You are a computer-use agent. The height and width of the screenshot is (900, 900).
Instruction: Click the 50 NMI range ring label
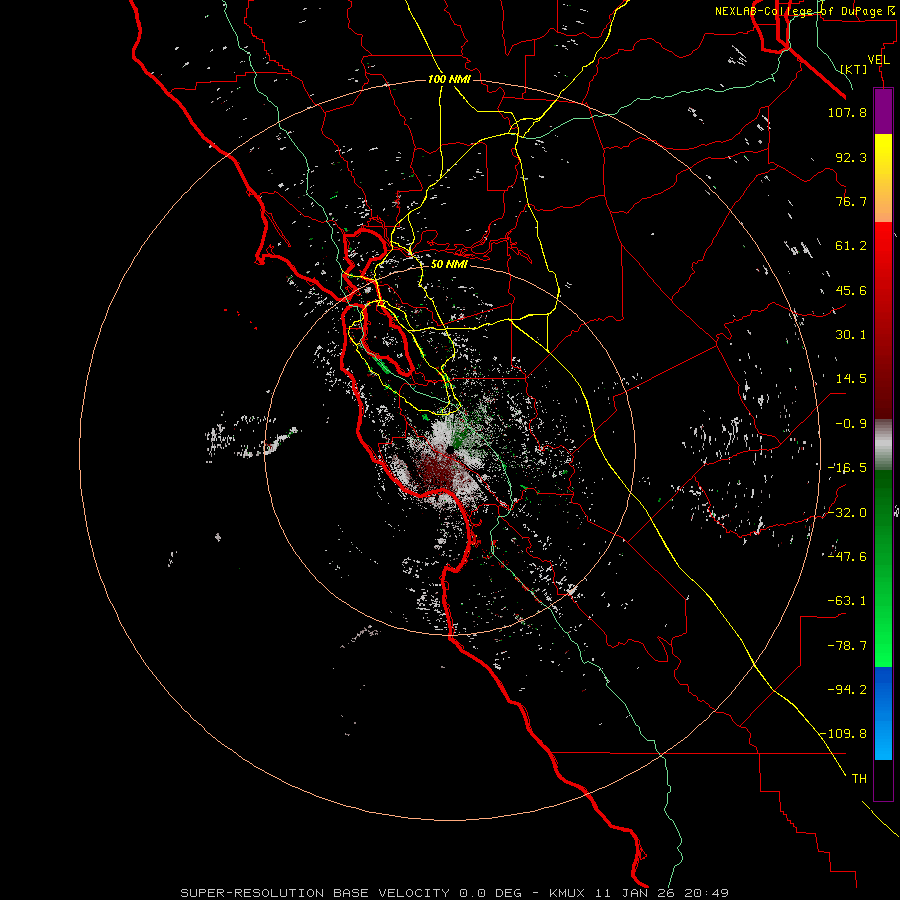449,264
